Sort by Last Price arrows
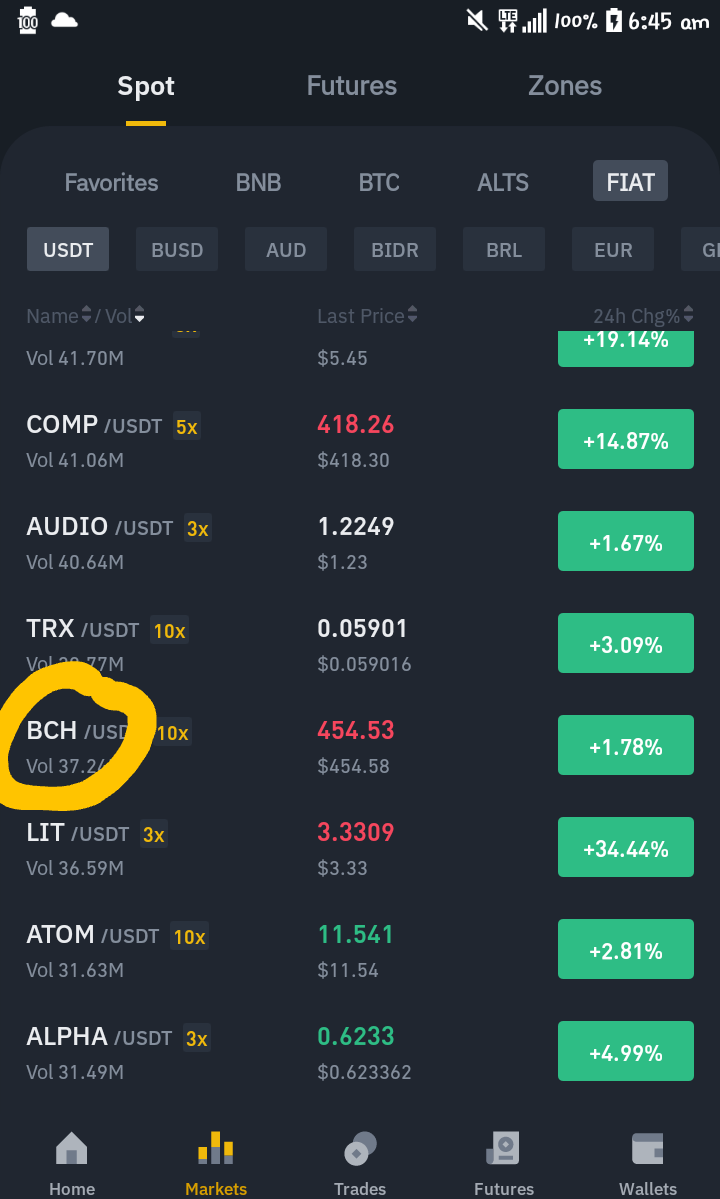 [x=413, y=314]
